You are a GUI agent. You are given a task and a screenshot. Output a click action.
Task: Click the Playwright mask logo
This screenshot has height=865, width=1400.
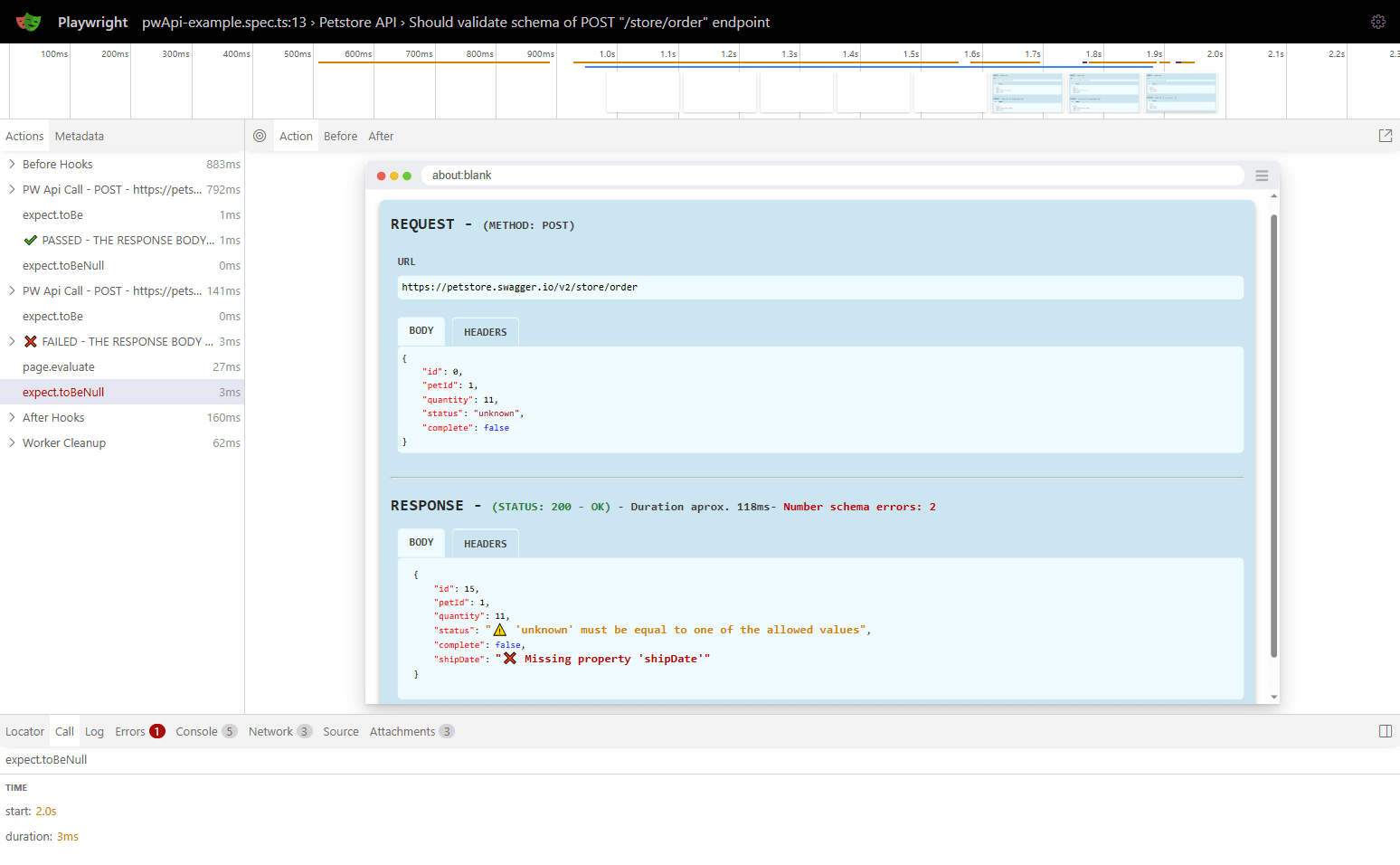point(28,22)
